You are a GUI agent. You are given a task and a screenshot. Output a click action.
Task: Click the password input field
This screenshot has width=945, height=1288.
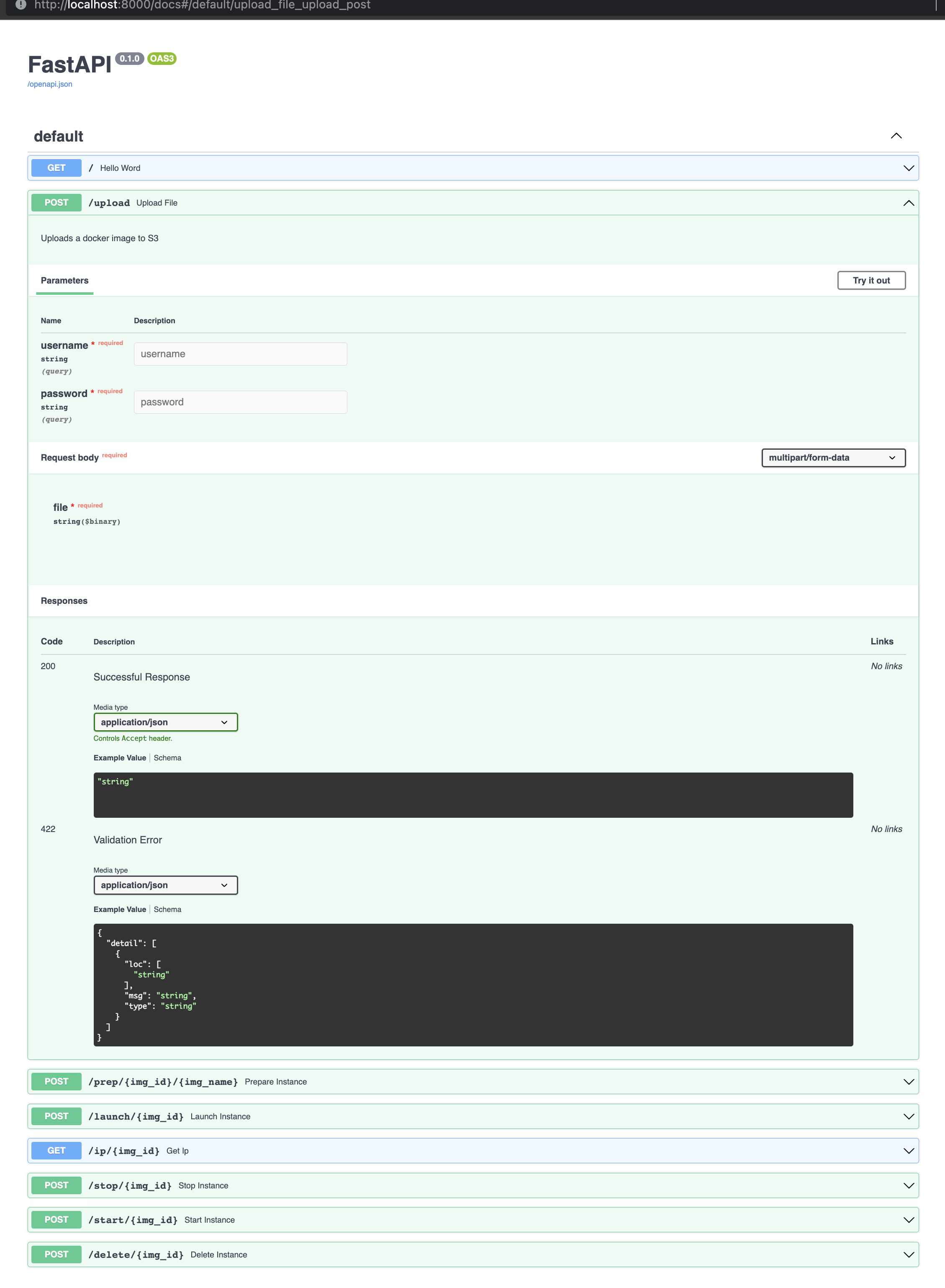240,401
